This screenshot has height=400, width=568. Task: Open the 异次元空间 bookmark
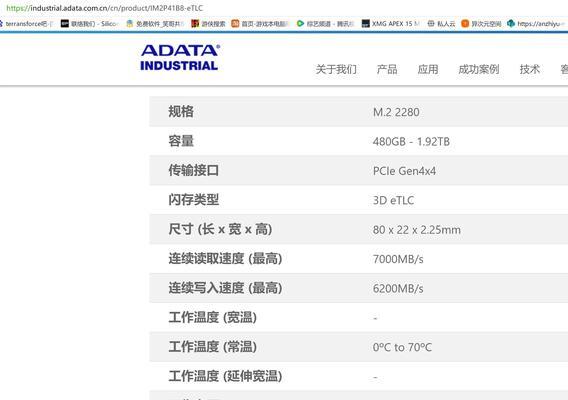pyautogui.click(x=481, y=24)
